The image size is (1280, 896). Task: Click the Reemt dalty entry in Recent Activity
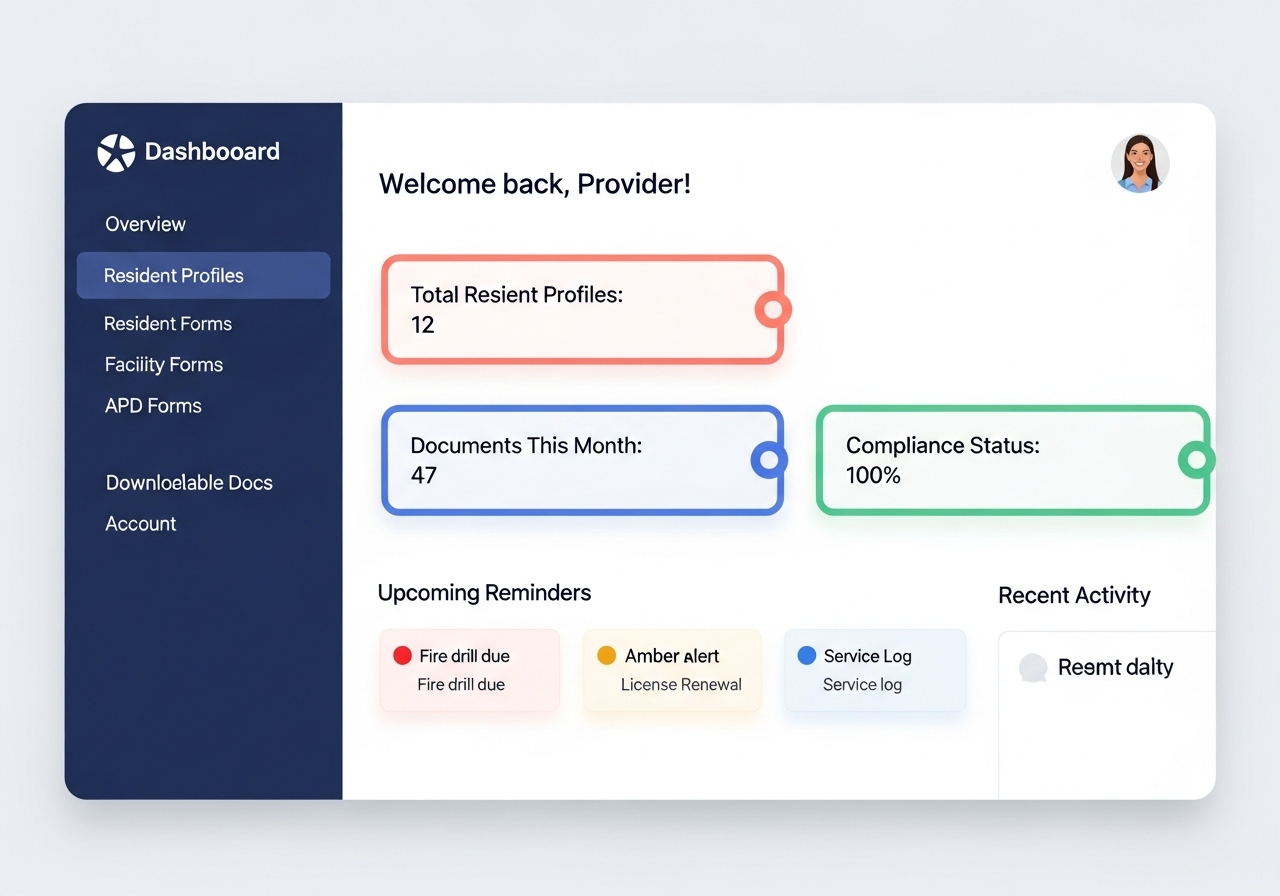[x=1115, y=668]
